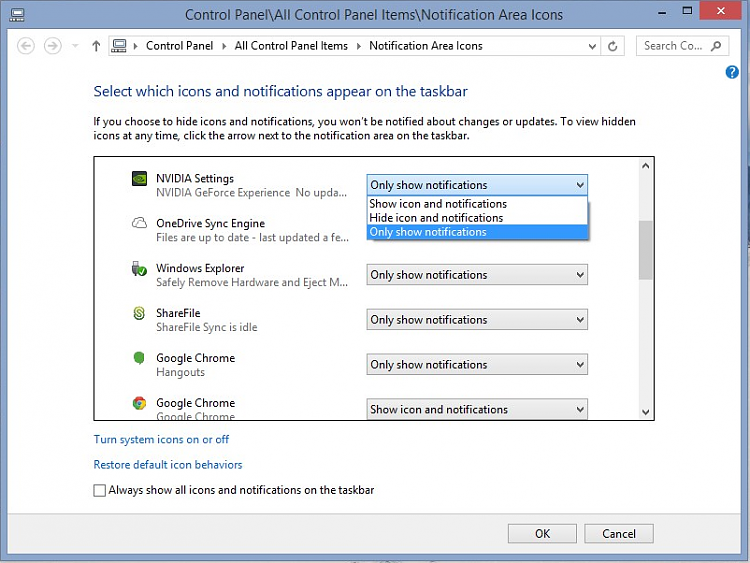Click the Google Chrome browser icon
This screenshot has height=563, width=750.
[x=139, y=403]
